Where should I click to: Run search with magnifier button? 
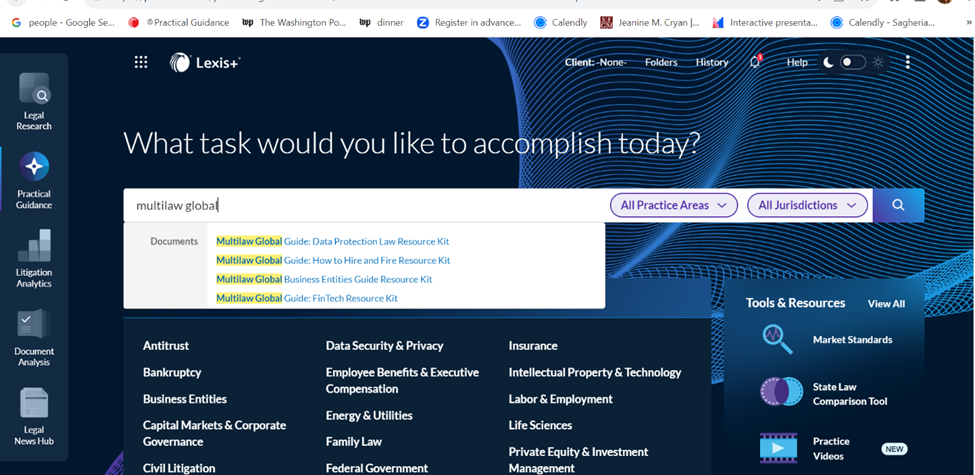[898, 205]
